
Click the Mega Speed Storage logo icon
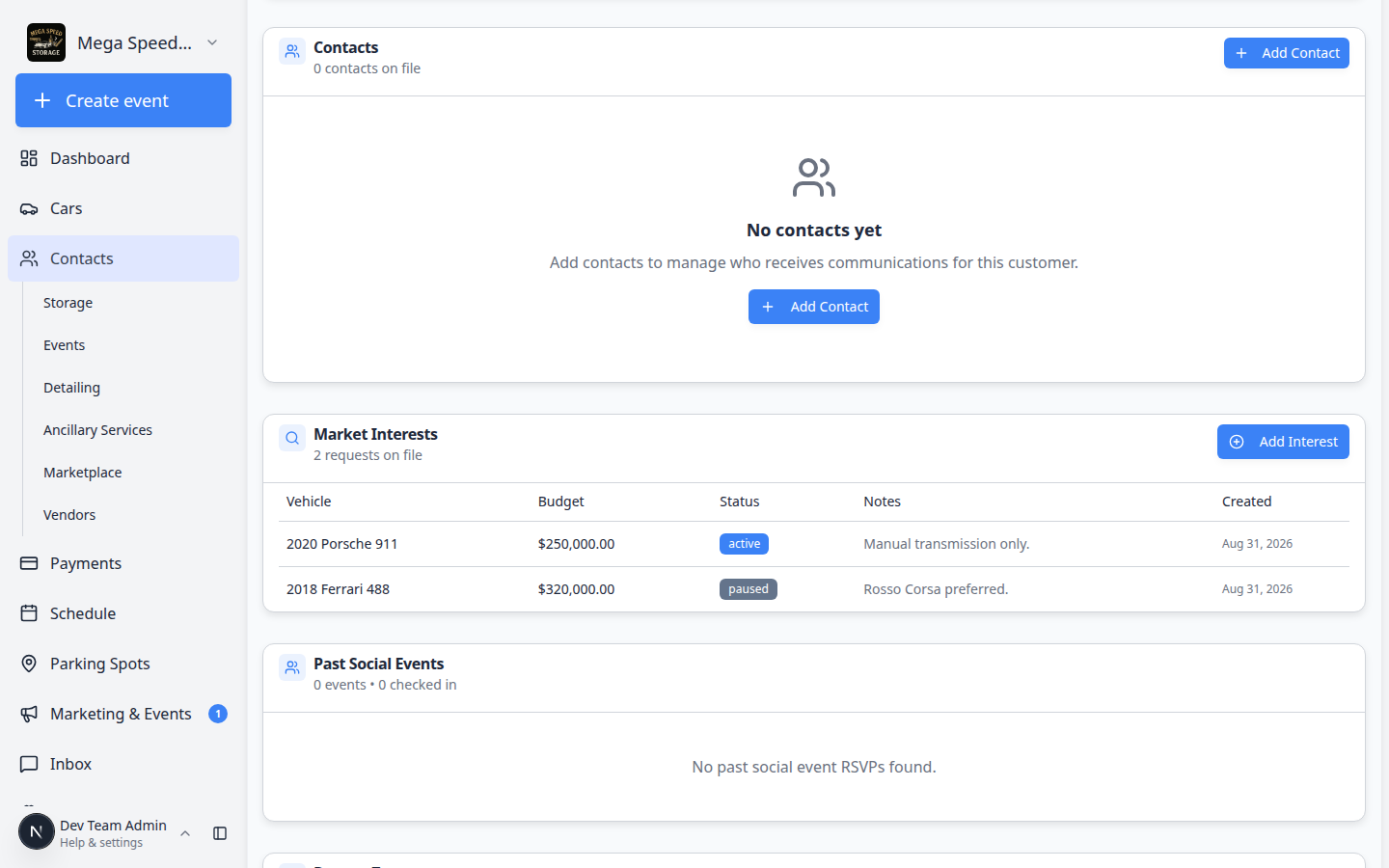(x=46, y=42)
